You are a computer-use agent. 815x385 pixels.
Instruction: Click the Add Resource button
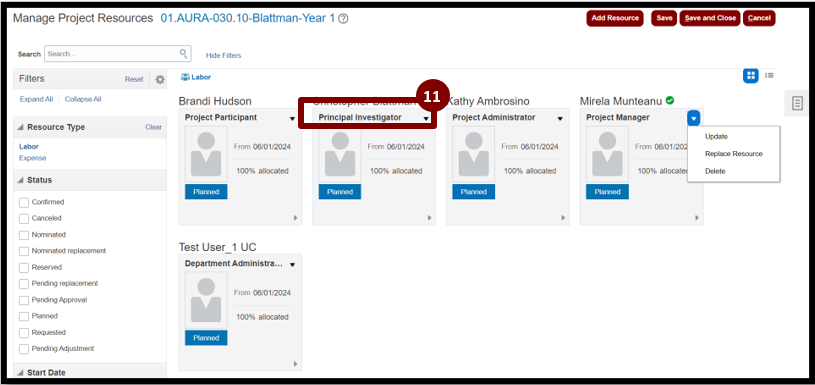[x=615, y=18]
